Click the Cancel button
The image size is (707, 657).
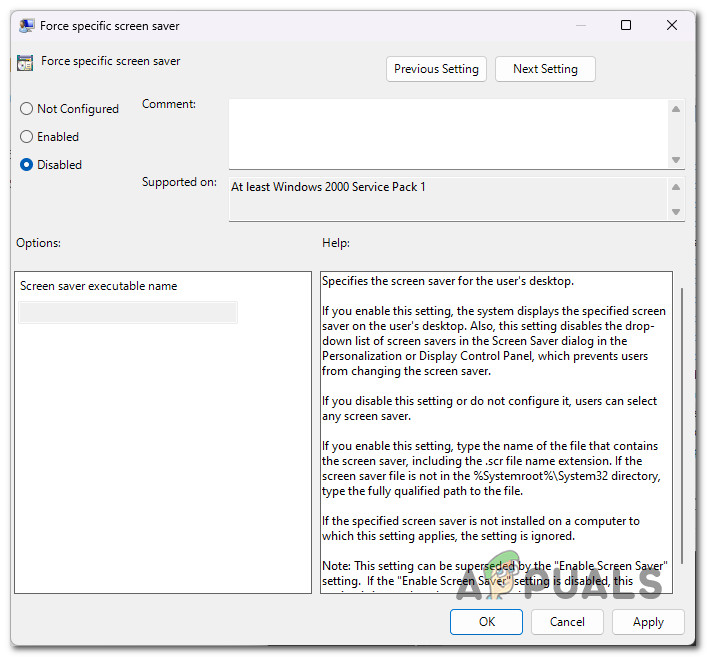[567, 622]
